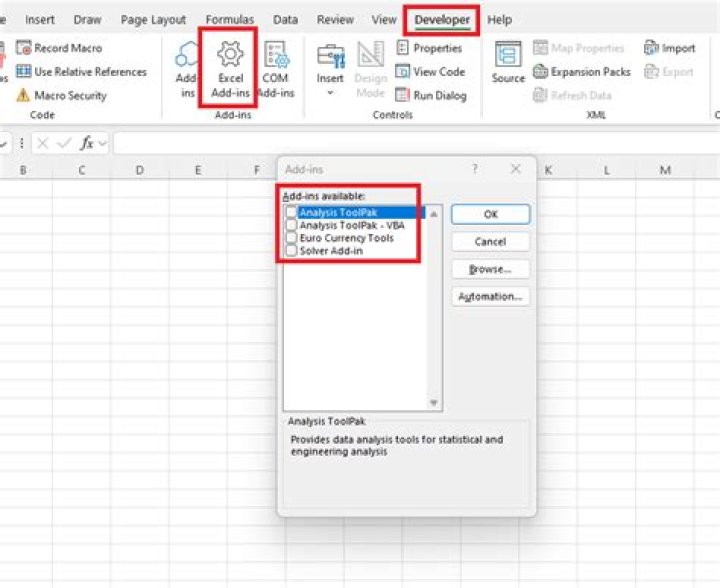This screenshot has width=720, height=588.
Task: Open the XML Source pane
Action: [508, 63]
